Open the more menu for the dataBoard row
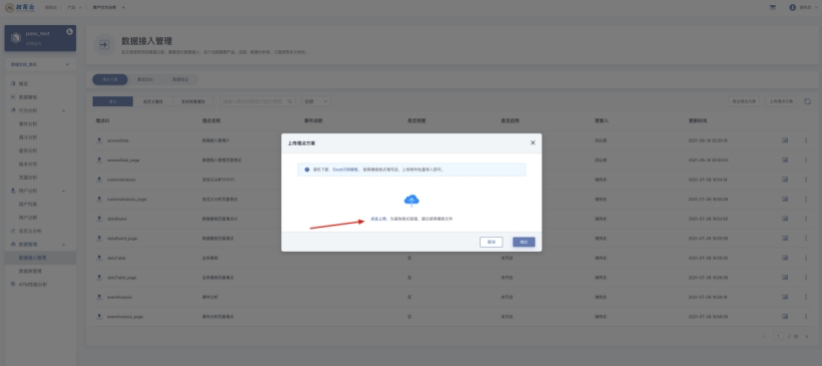 [x=806, y=219]
